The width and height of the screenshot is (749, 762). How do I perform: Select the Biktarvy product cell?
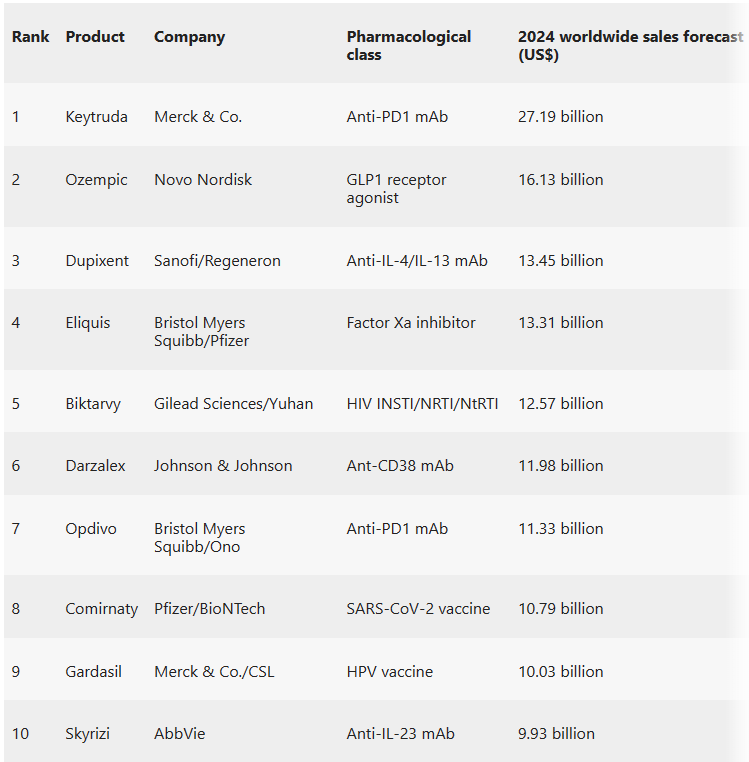(x=93, y=404)
